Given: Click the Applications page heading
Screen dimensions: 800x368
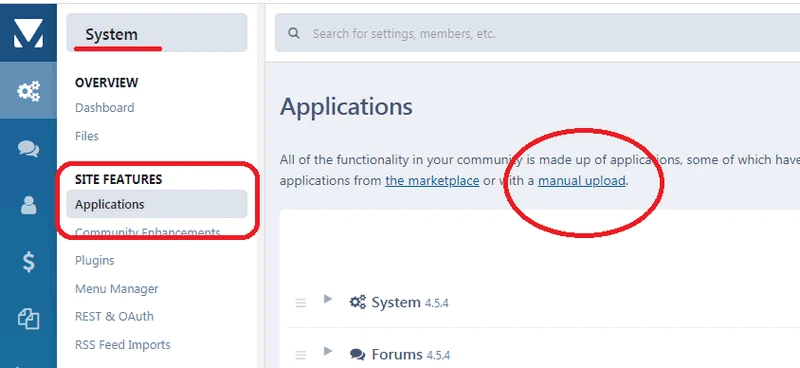Looking at the screenshot, I should point(346,107).
